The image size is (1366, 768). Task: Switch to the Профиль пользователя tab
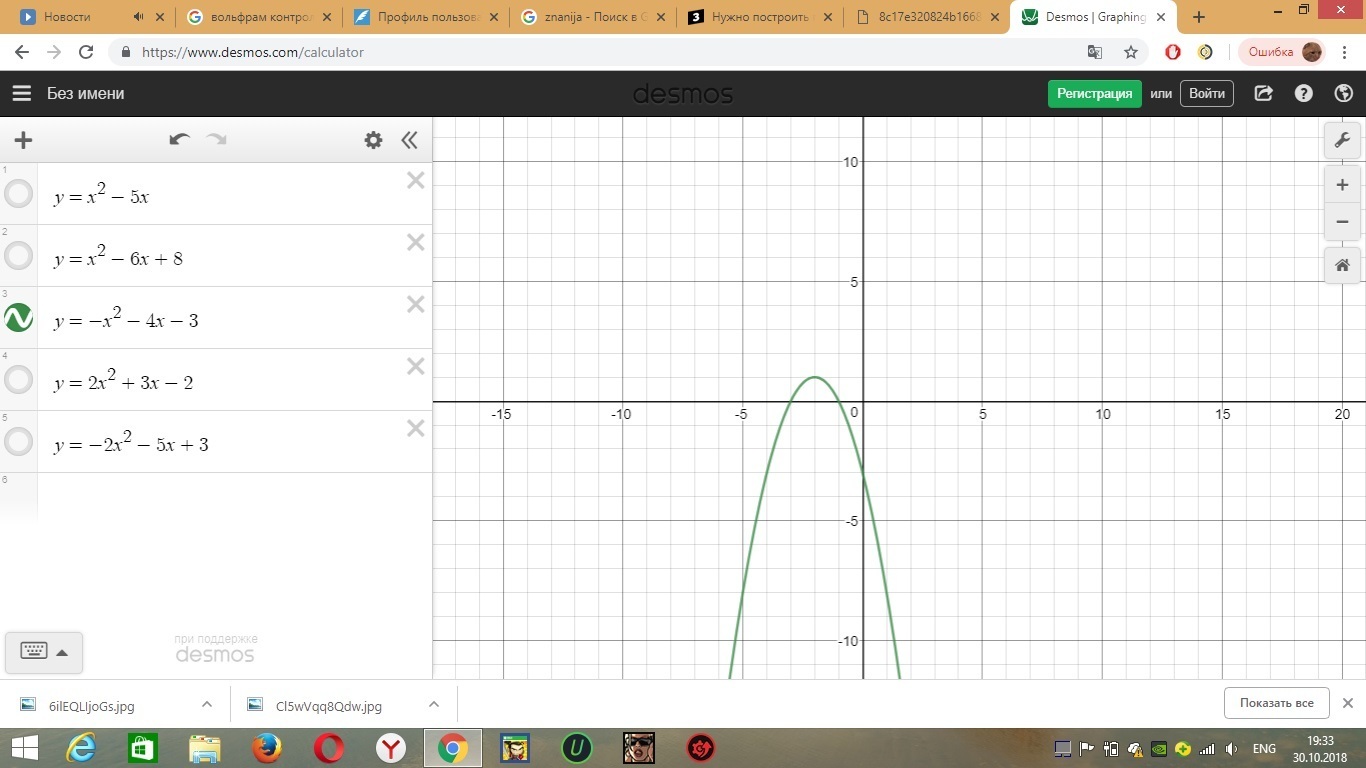(425, 17)
